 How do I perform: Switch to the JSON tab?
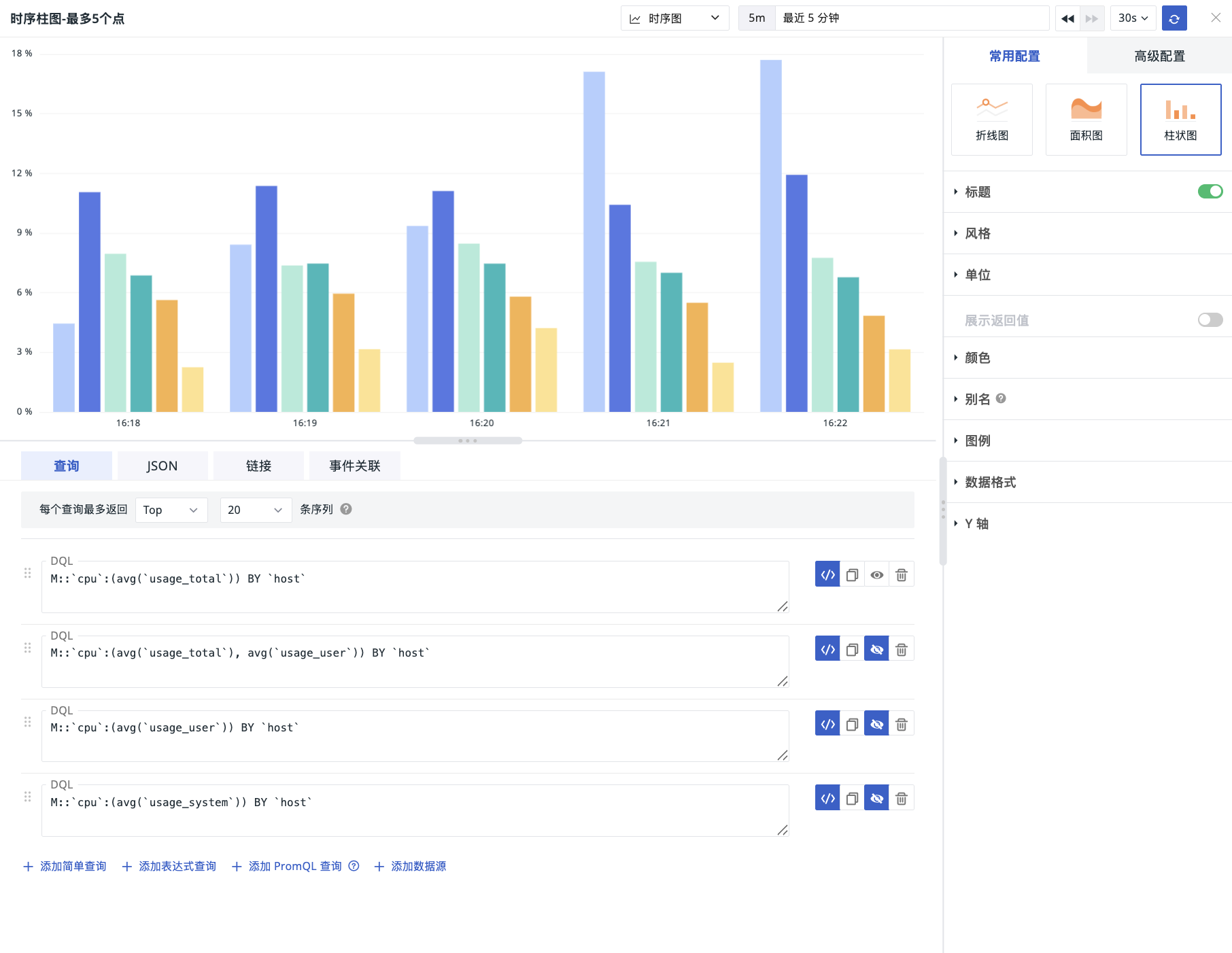pyautogui.click(x=162, y=466)
